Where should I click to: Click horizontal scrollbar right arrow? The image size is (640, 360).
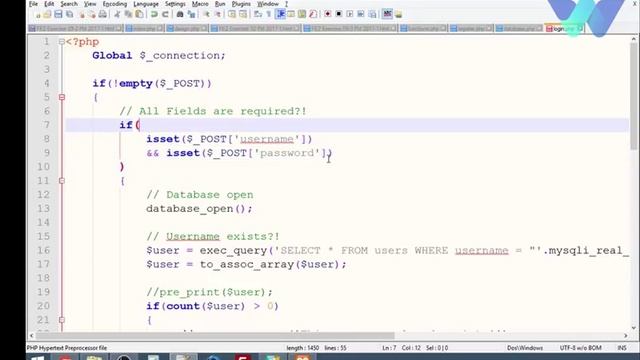coord(626,336)
